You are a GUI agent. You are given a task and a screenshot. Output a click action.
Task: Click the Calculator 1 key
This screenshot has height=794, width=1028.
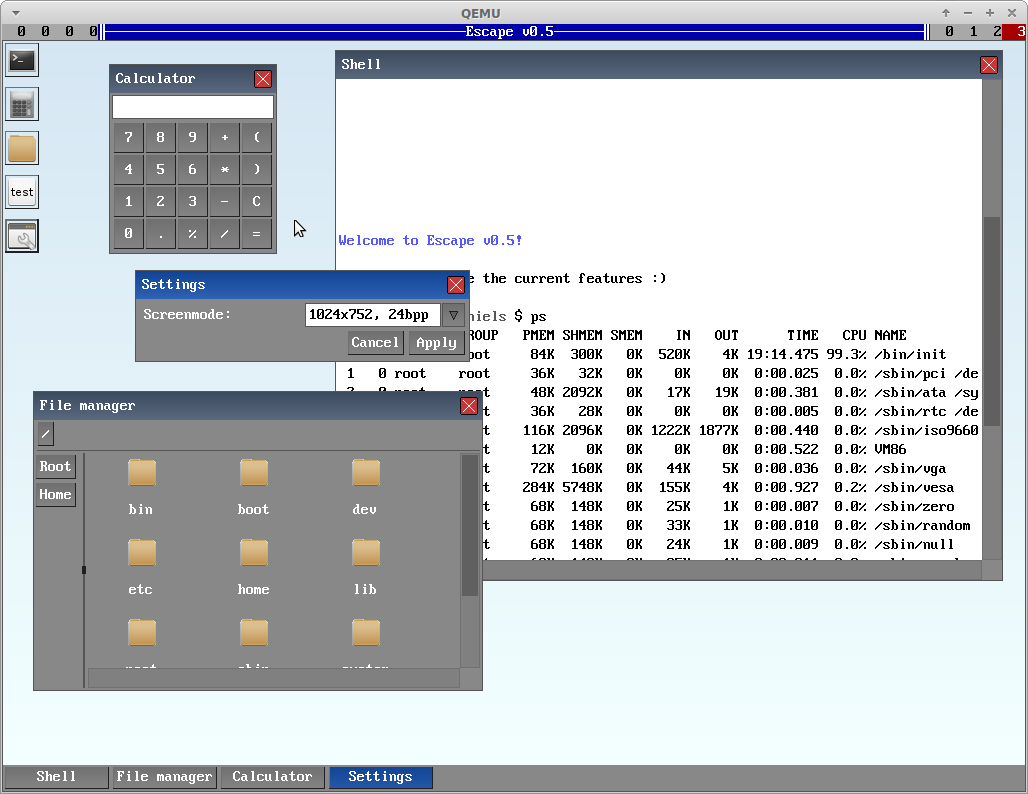(x=128, y=201)
